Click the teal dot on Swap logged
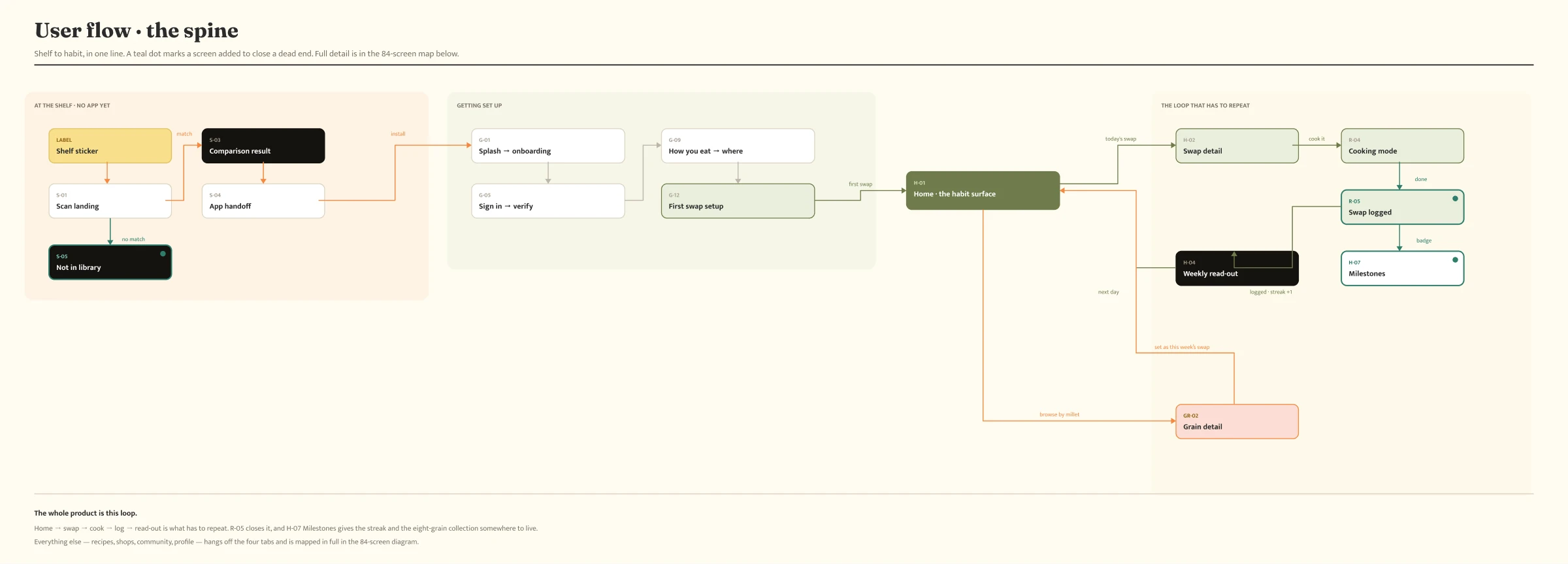This screenshot has width=1568, height=564. pos(1455,199)
